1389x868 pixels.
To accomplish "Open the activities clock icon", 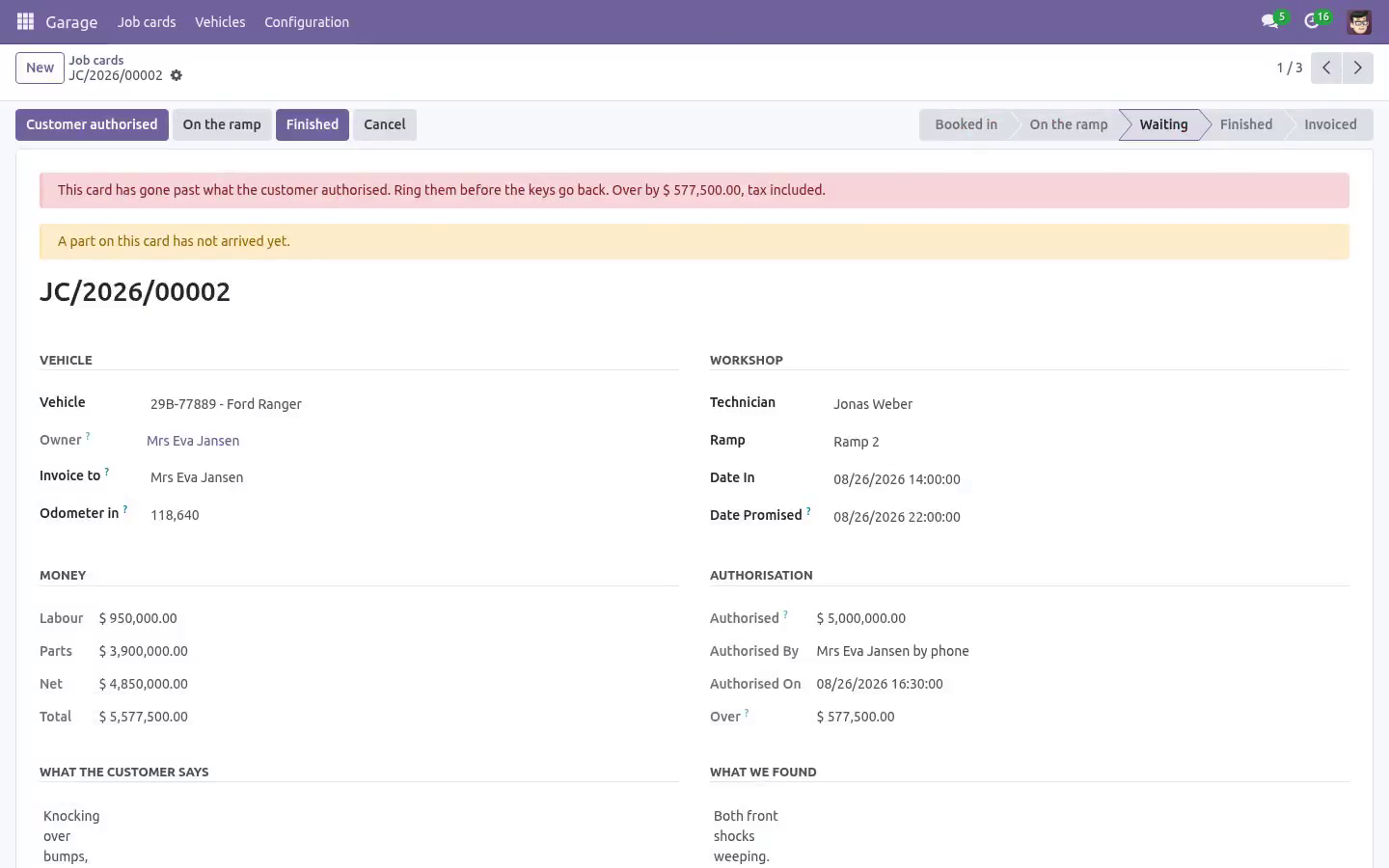I will click(1312, 21).
